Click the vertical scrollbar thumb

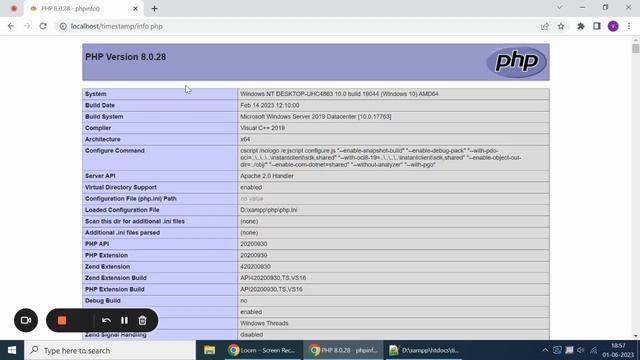(x=636, y=49)
